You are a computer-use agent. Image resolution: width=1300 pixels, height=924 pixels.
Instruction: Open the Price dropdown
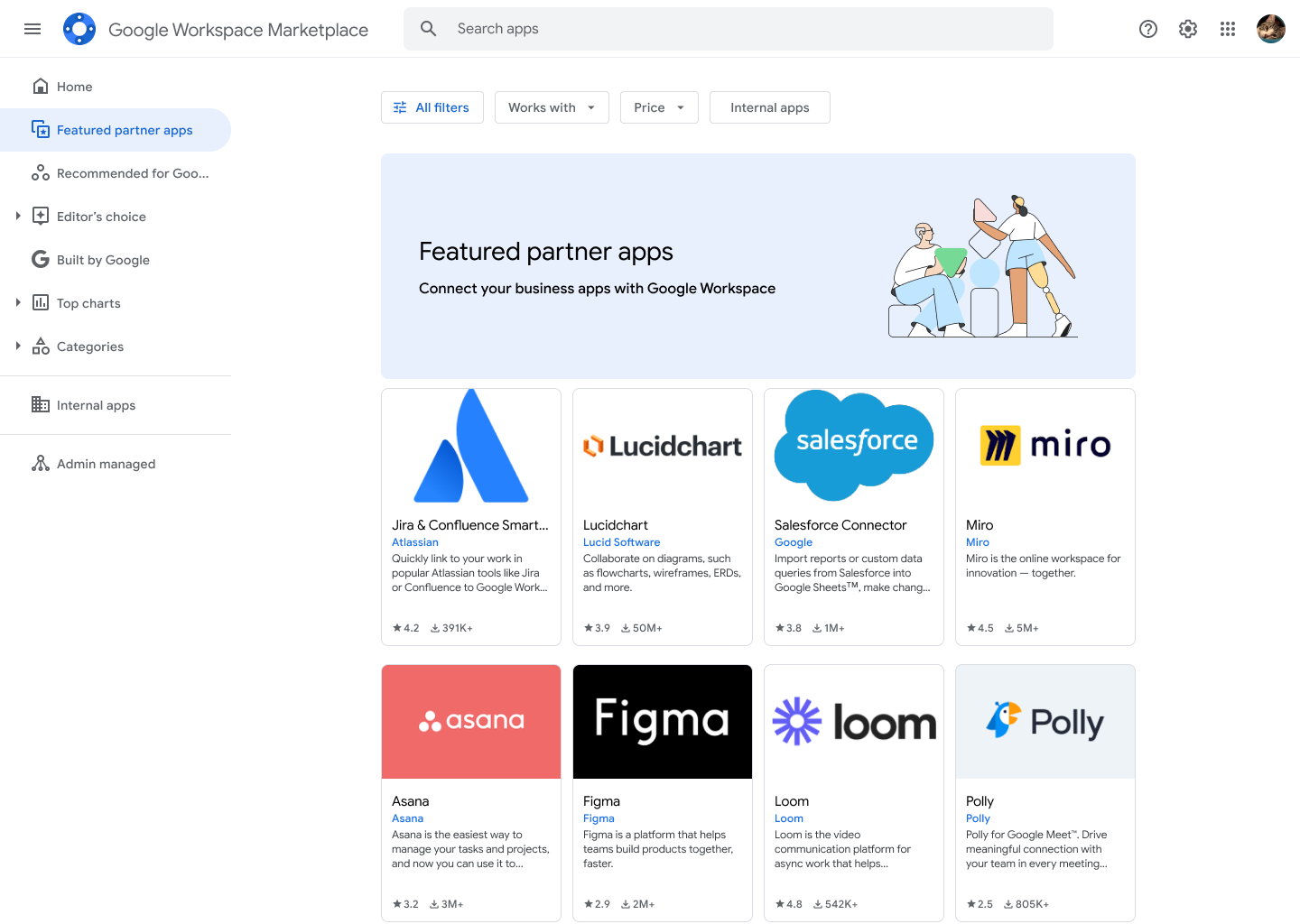coord(659,107)
